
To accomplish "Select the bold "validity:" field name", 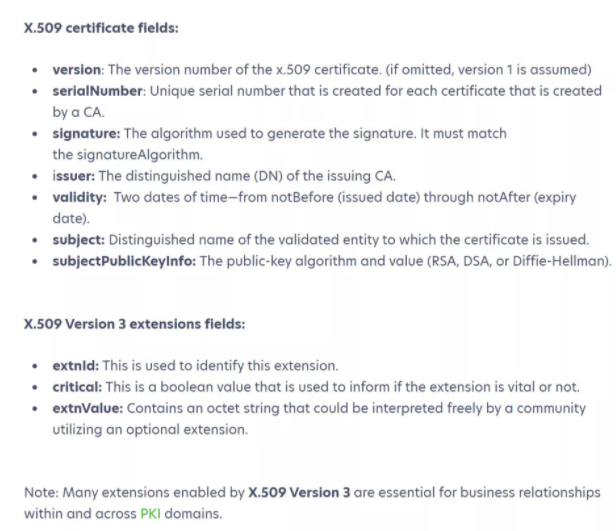I will [x=80, y=196].
